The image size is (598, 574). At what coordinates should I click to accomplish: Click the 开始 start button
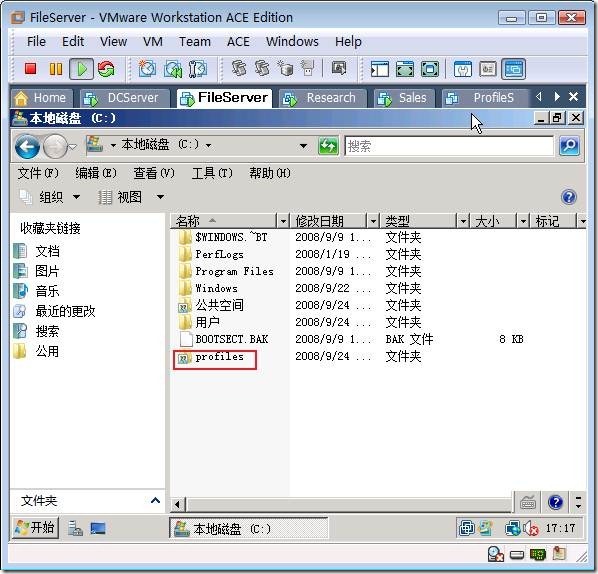[35, 528]
